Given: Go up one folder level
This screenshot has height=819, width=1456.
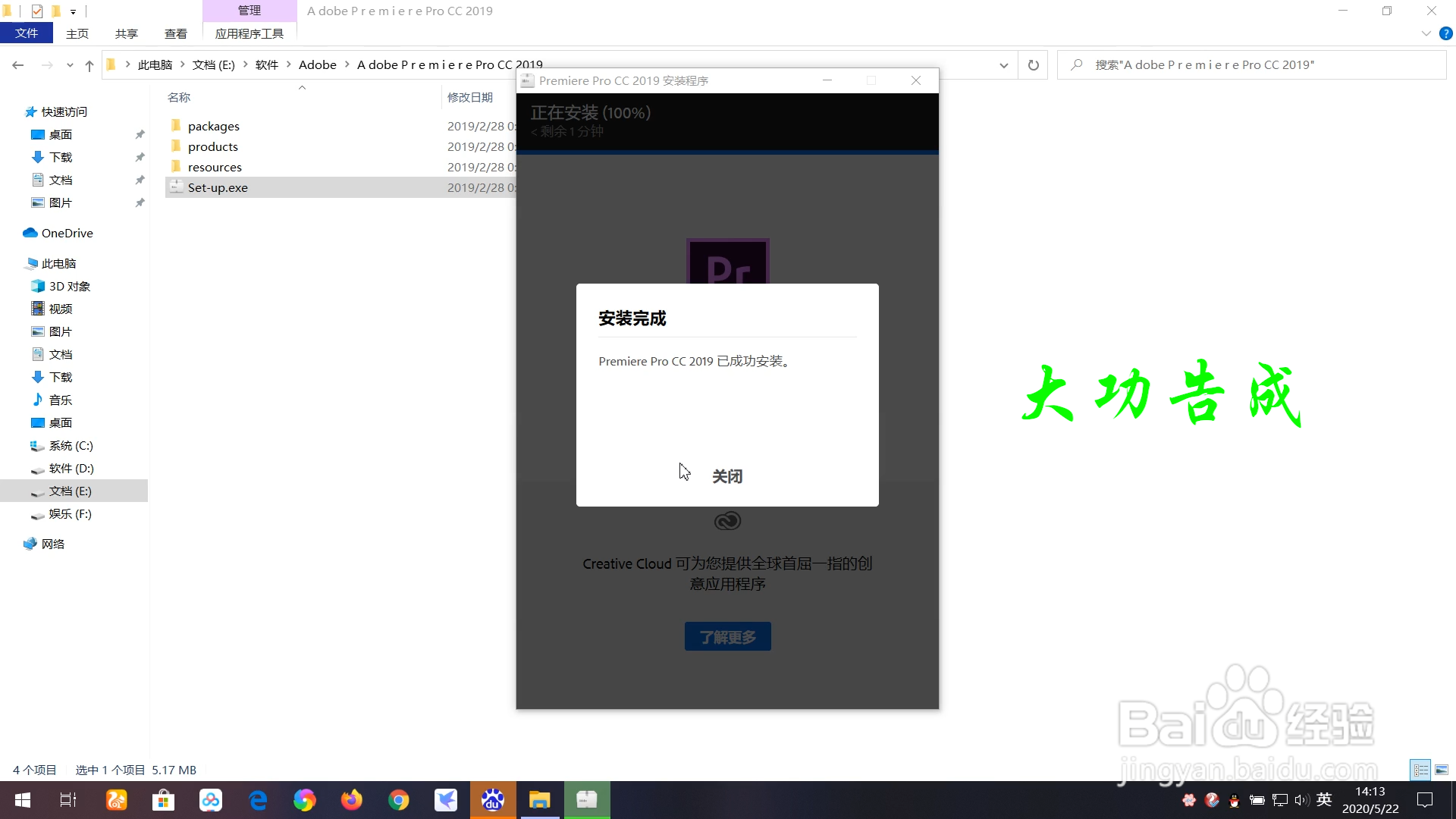Looking at the screenshot, I should (89, 65).
